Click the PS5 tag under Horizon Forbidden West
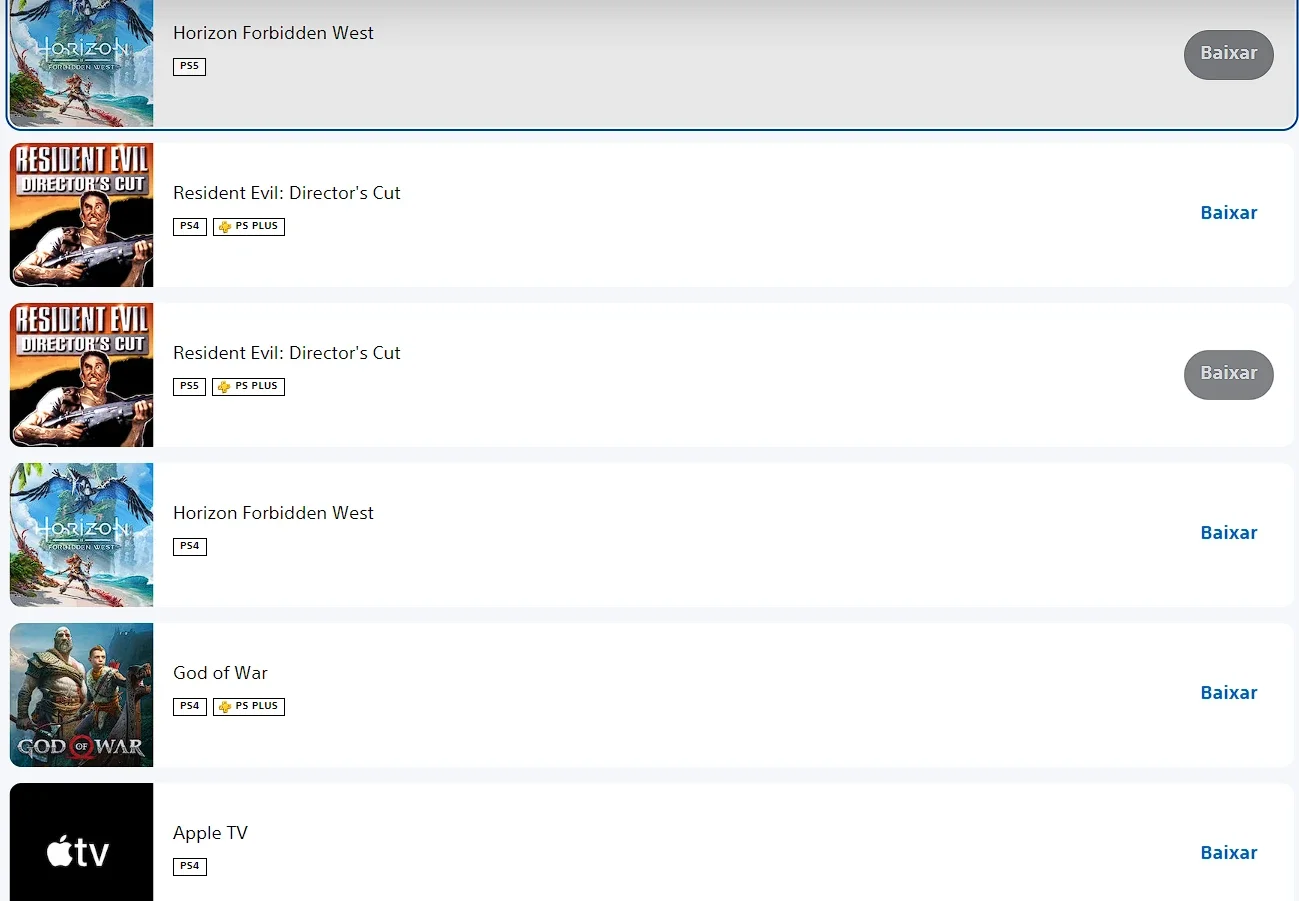 click(x=189, y=67)
